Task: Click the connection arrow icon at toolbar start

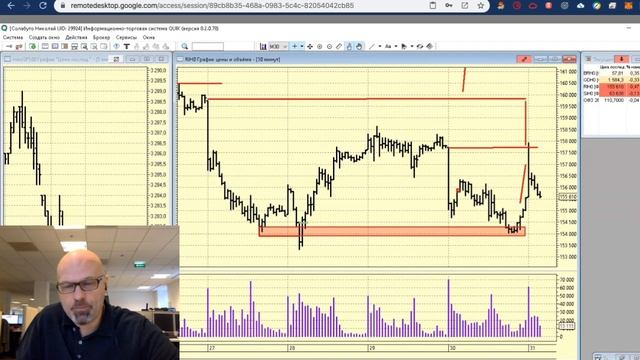Action: click(9, 46)
